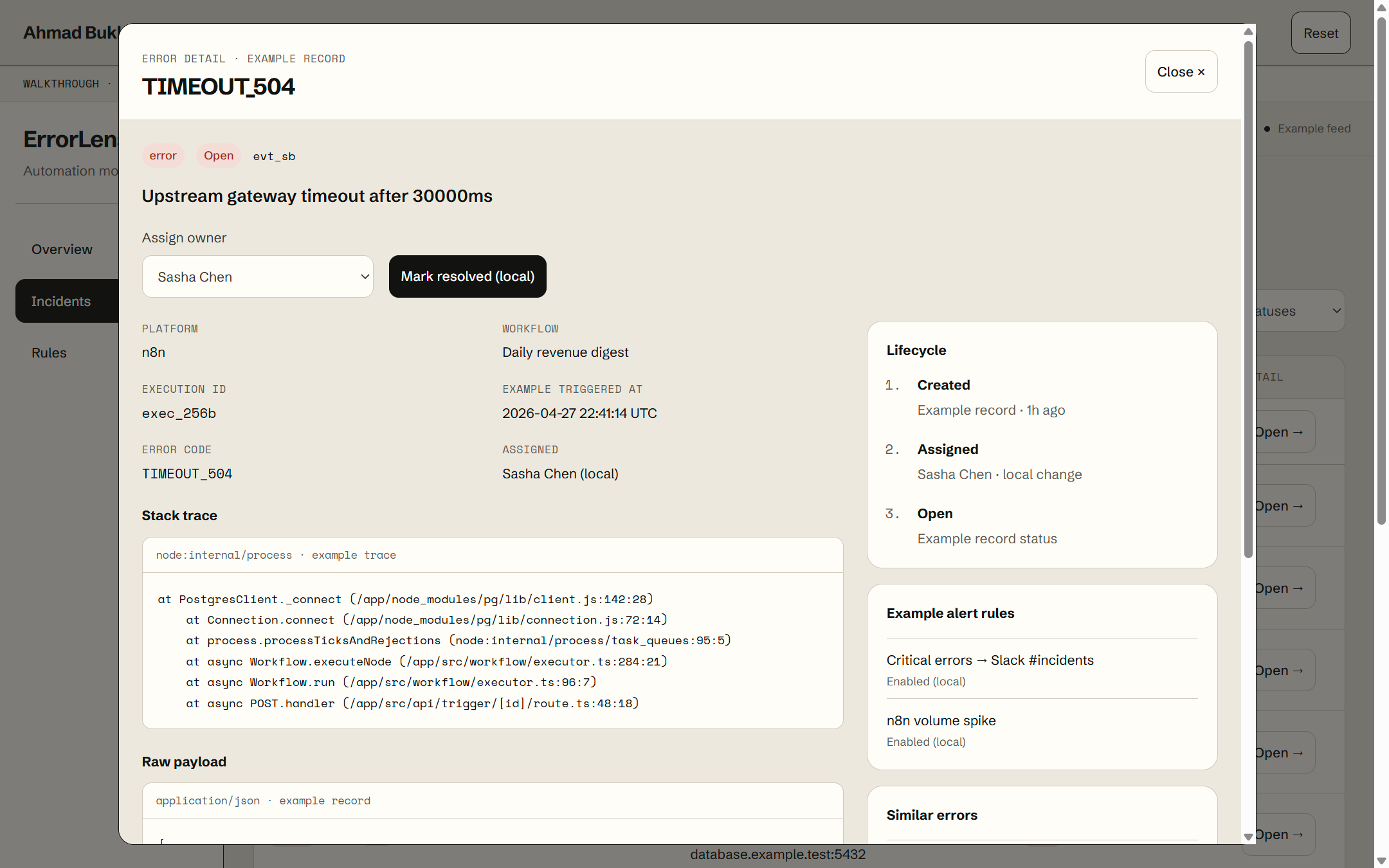Viewport: 1389px width, 868px height.
Task: Click the red error severity badge
Action: point(163,156)
